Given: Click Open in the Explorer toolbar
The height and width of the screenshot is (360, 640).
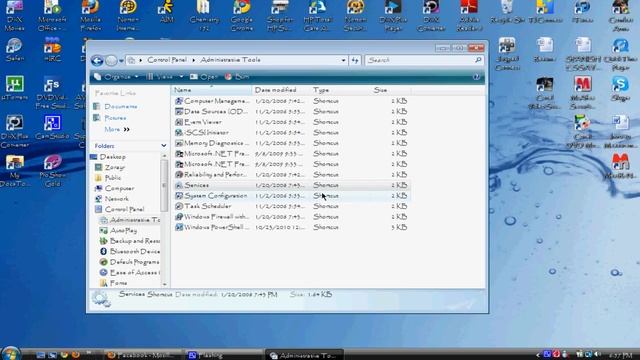Looking at the screenshot, I should 204,77.
